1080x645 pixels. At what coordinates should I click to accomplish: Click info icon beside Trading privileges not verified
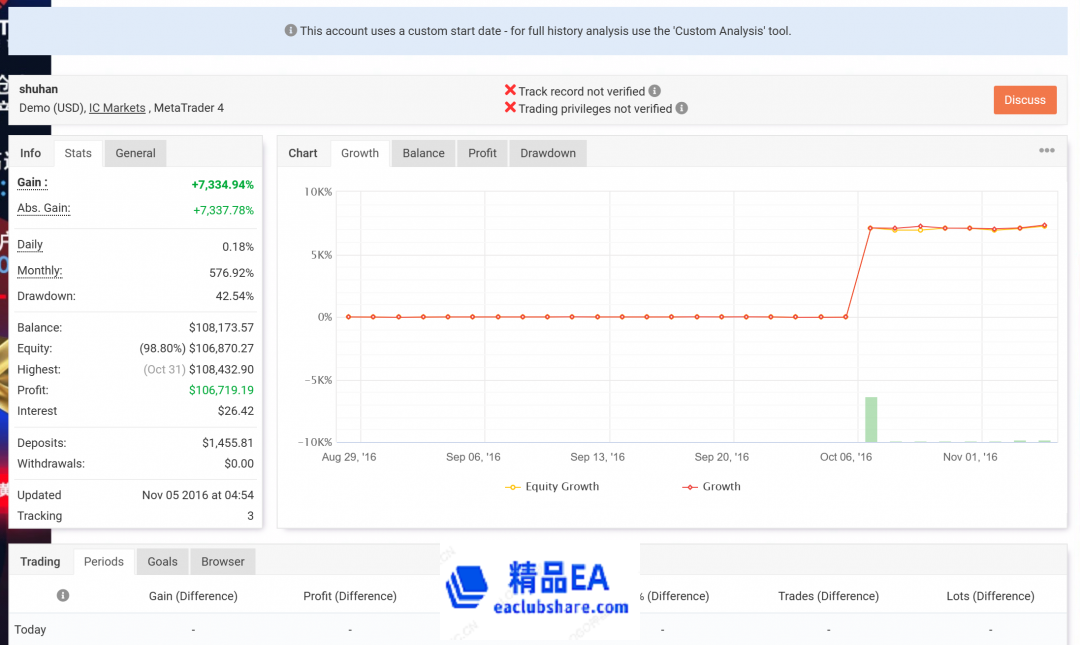(x=681, y=108)
